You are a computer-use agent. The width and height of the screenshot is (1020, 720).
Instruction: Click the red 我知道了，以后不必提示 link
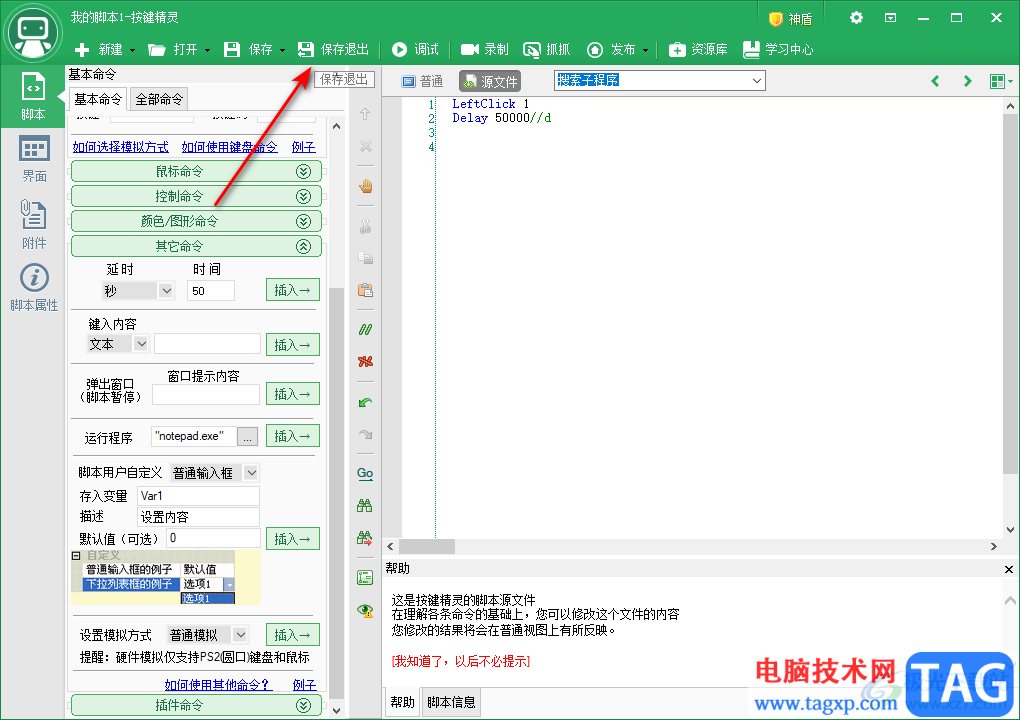461,661
